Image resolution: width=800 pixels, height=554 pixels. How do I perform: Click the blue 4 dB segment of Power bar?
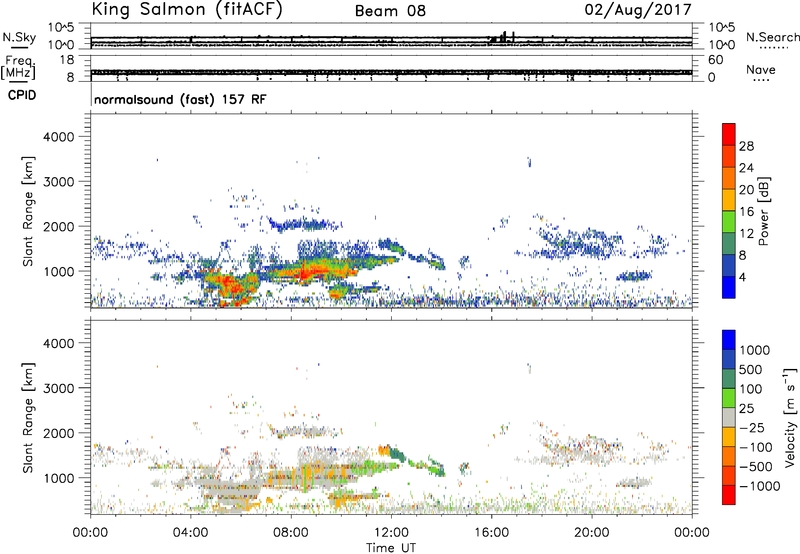(729, 287)
